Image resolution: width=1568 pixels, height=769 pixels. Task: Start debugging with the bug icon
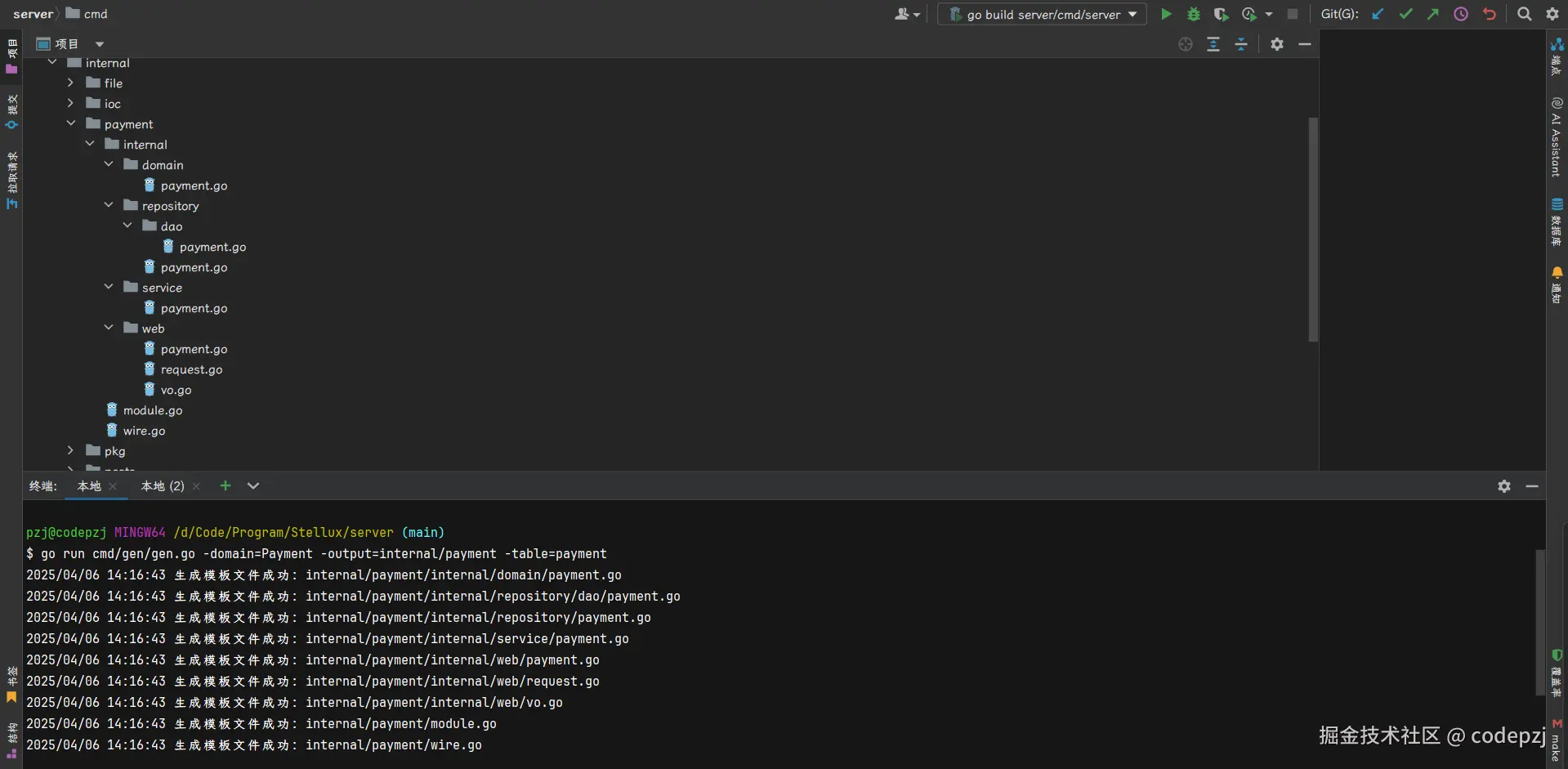(x=1194, y=14)
